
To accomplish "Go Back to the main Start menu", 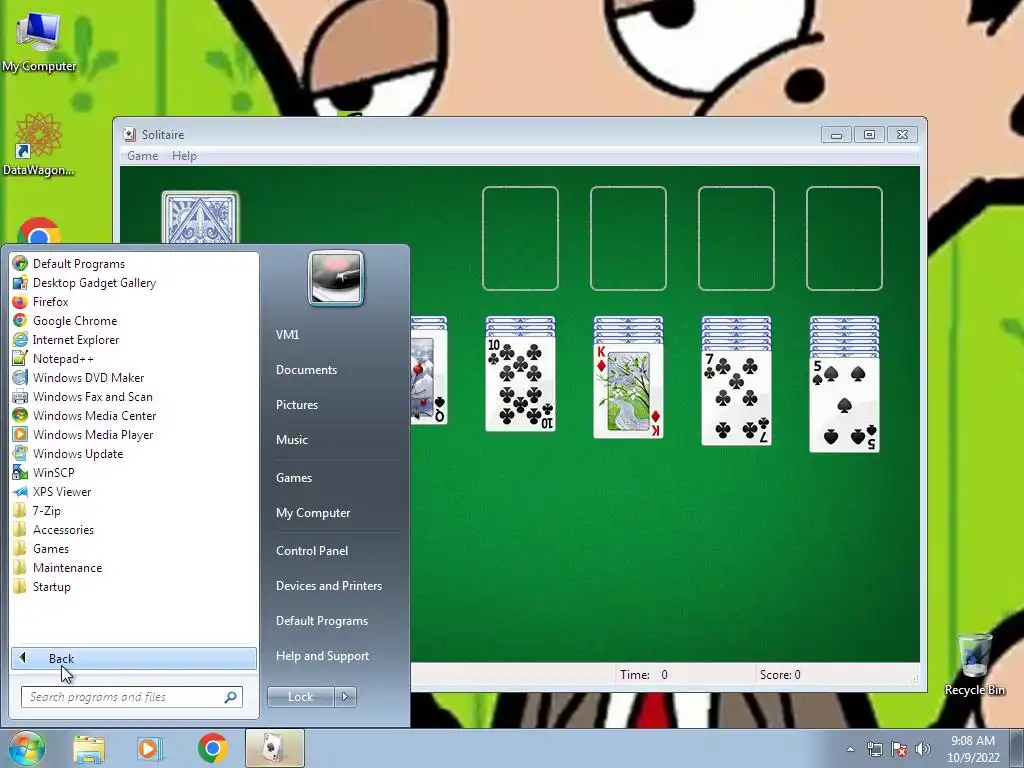I will (x=134, y=658).
